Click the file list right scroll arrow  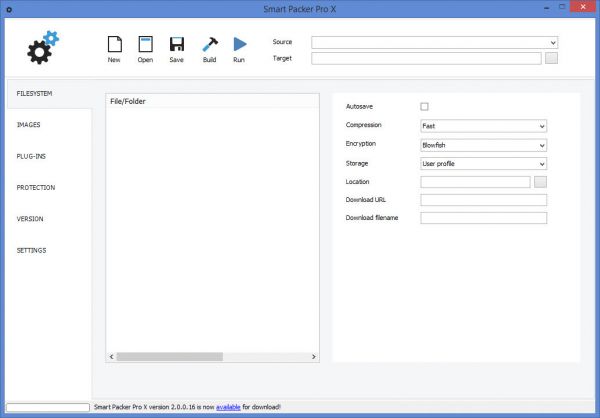314,357
